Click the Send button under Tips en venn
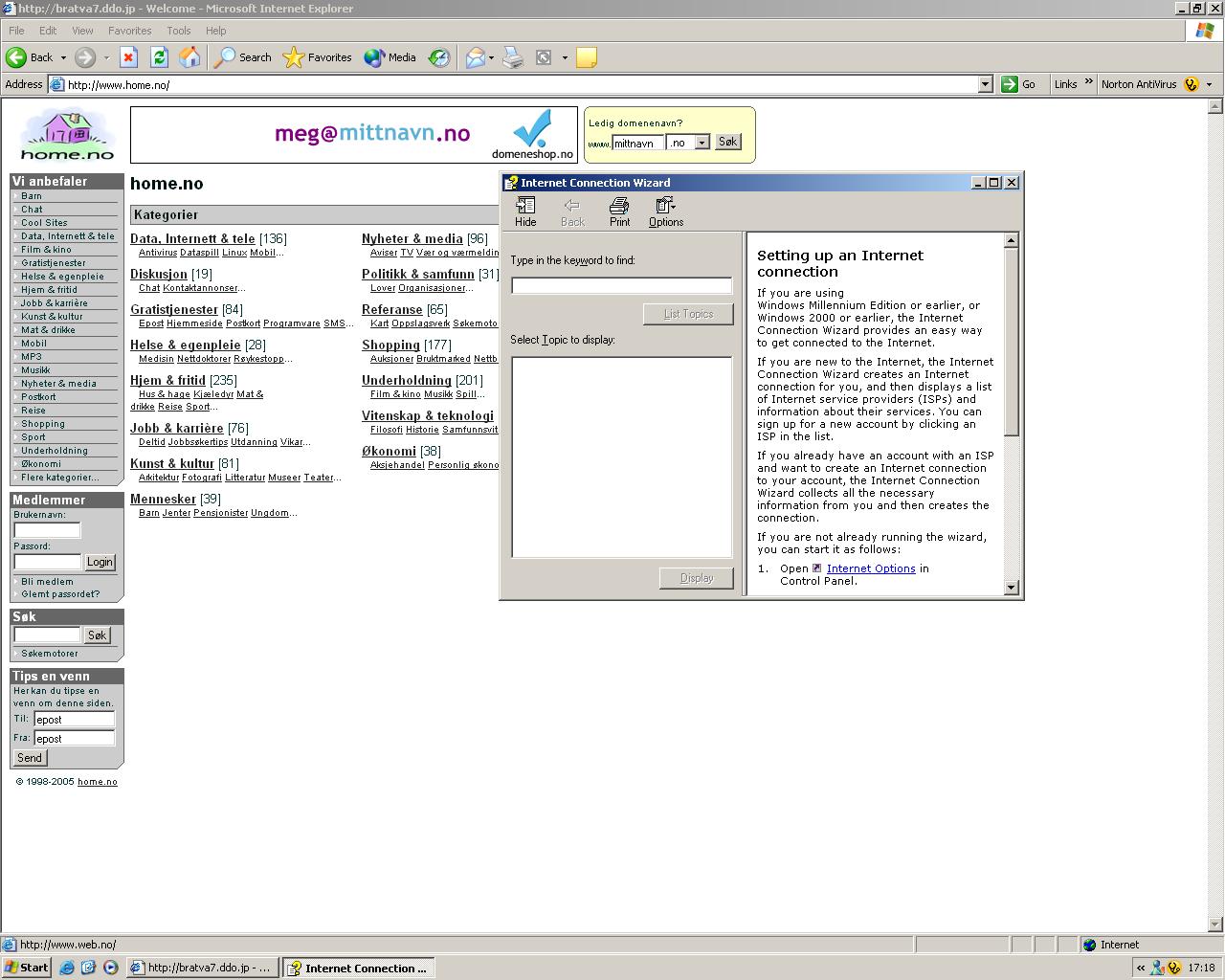 click(30, 758)
